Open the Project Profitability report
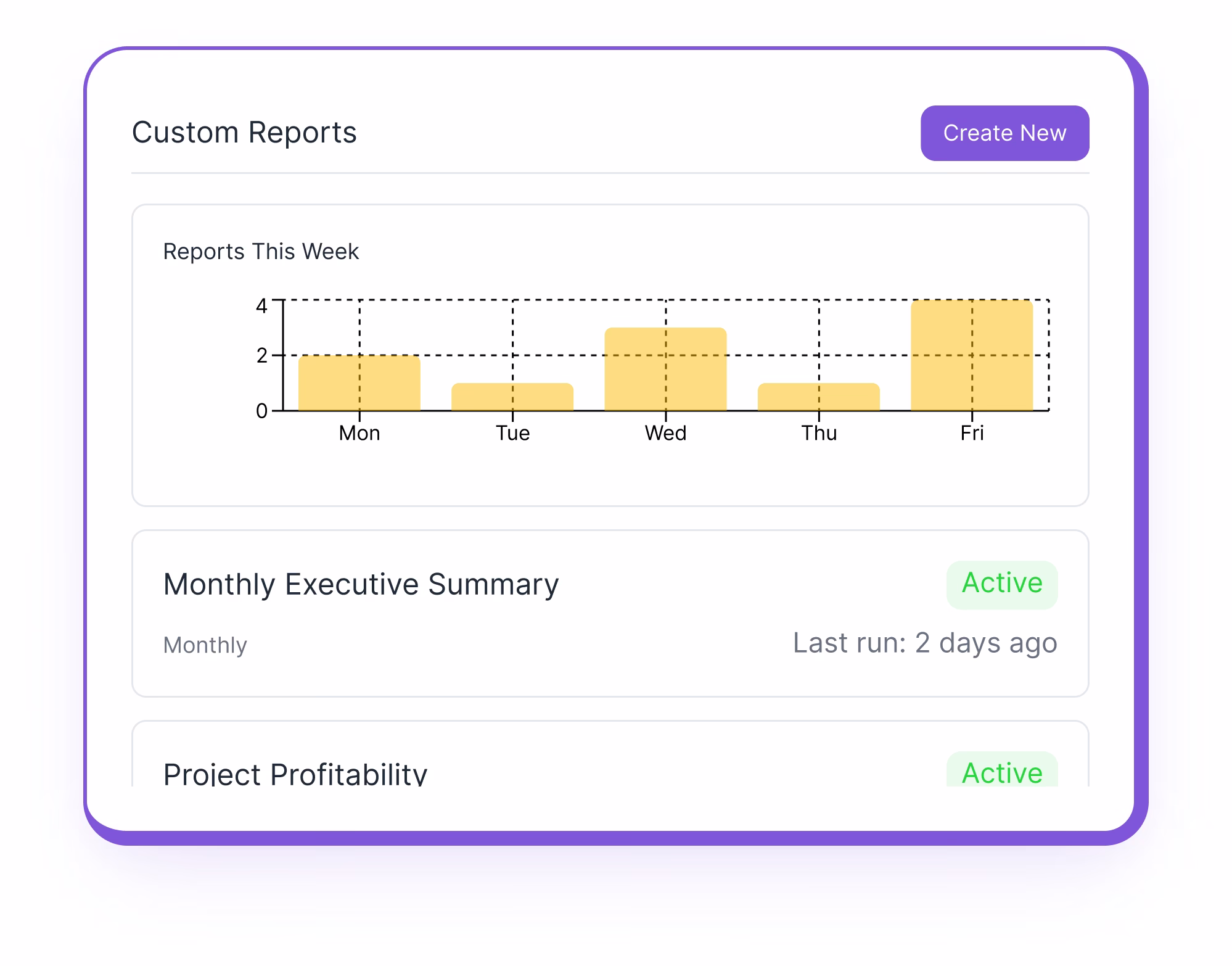Image resolution: width=1232 pixels, height=966 pixels. click(x=294, y=773)
